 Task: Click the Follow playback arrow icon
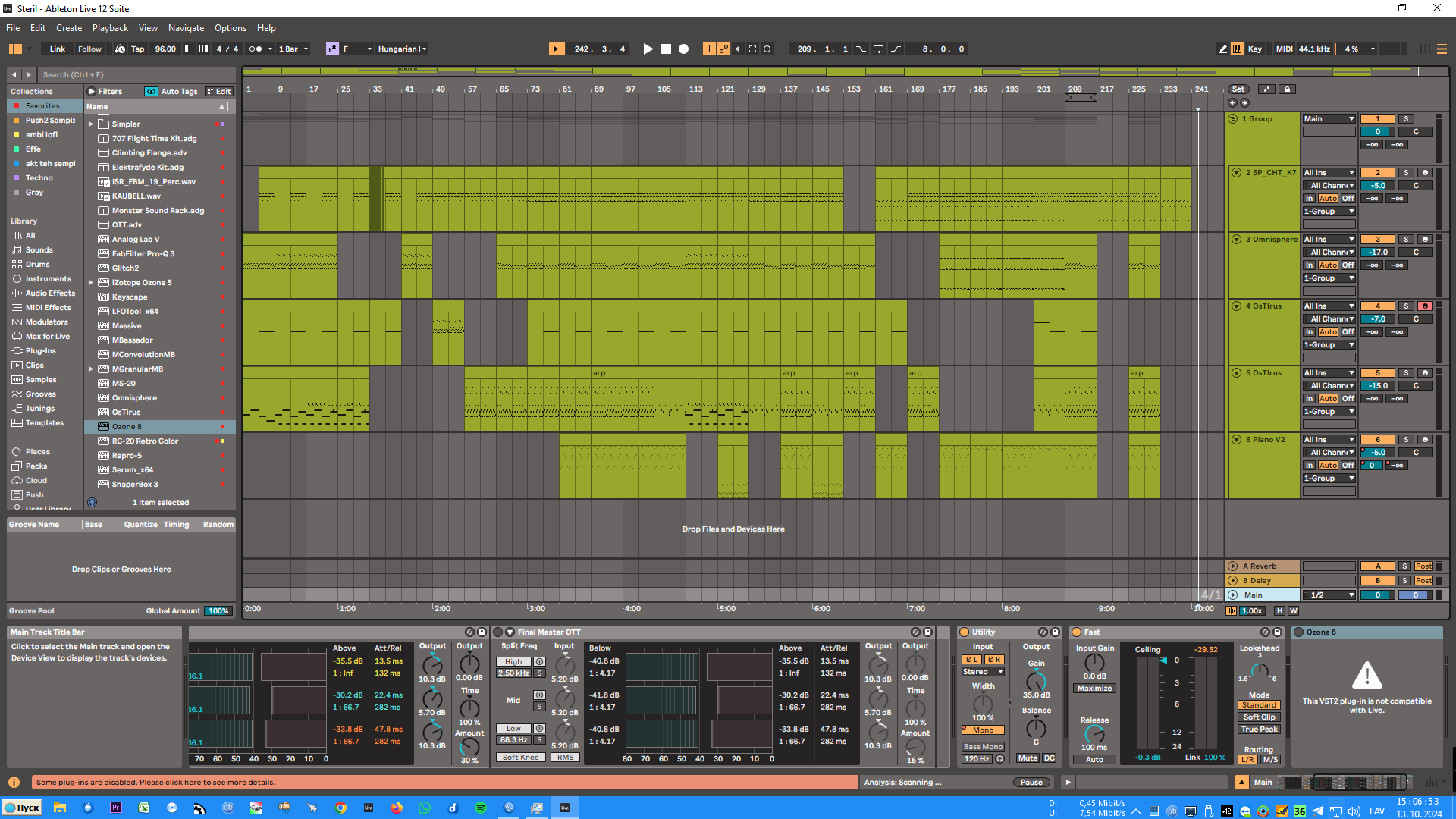[x=557, y=49]
